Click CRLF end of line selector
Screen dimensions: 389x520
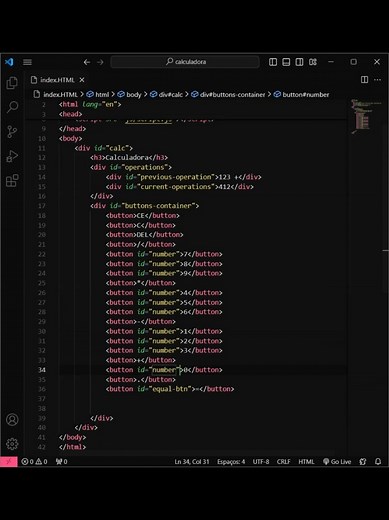click(x=283, y=462)
